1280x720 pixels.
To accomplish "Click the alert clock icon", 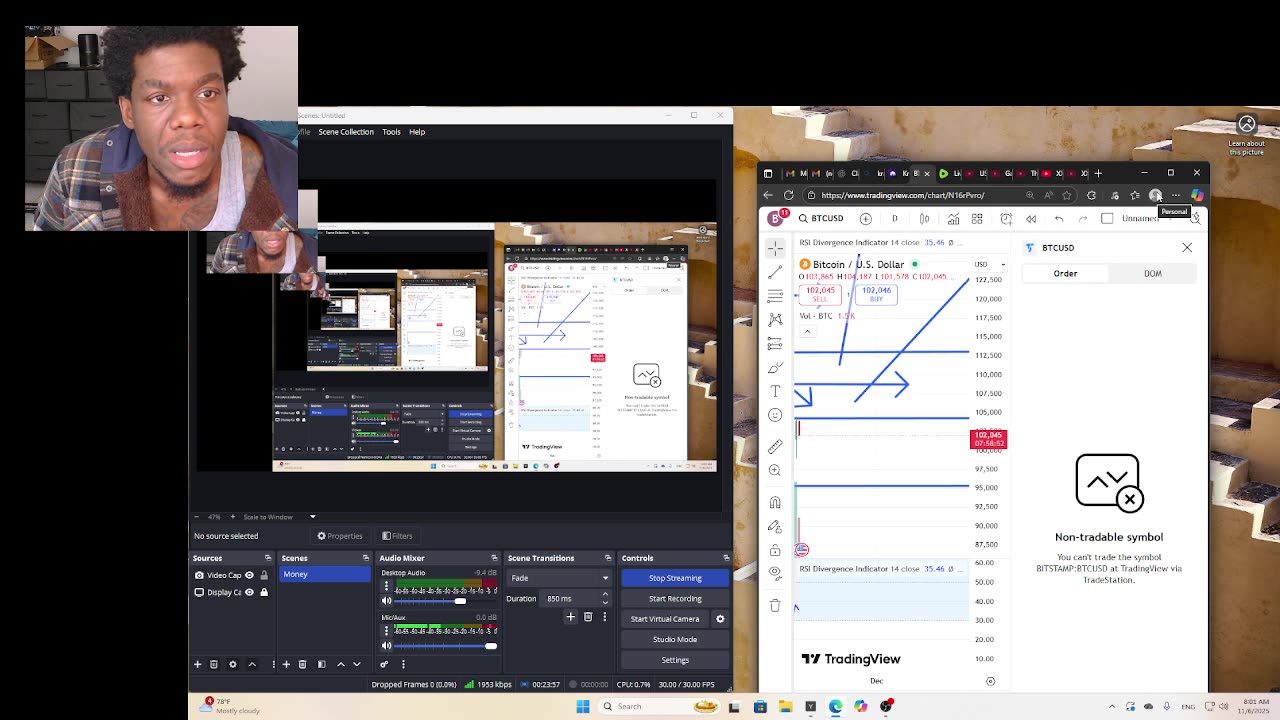I will (1006, 218).
